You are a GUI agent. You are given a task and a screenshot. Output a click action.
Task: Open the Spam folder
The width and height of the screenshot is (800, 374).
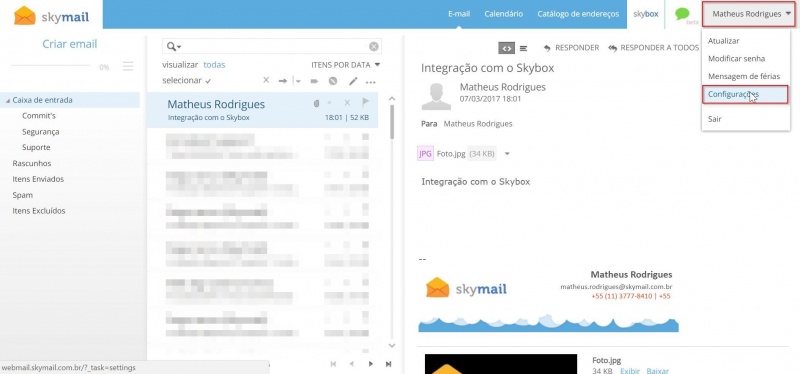(22, 195)
